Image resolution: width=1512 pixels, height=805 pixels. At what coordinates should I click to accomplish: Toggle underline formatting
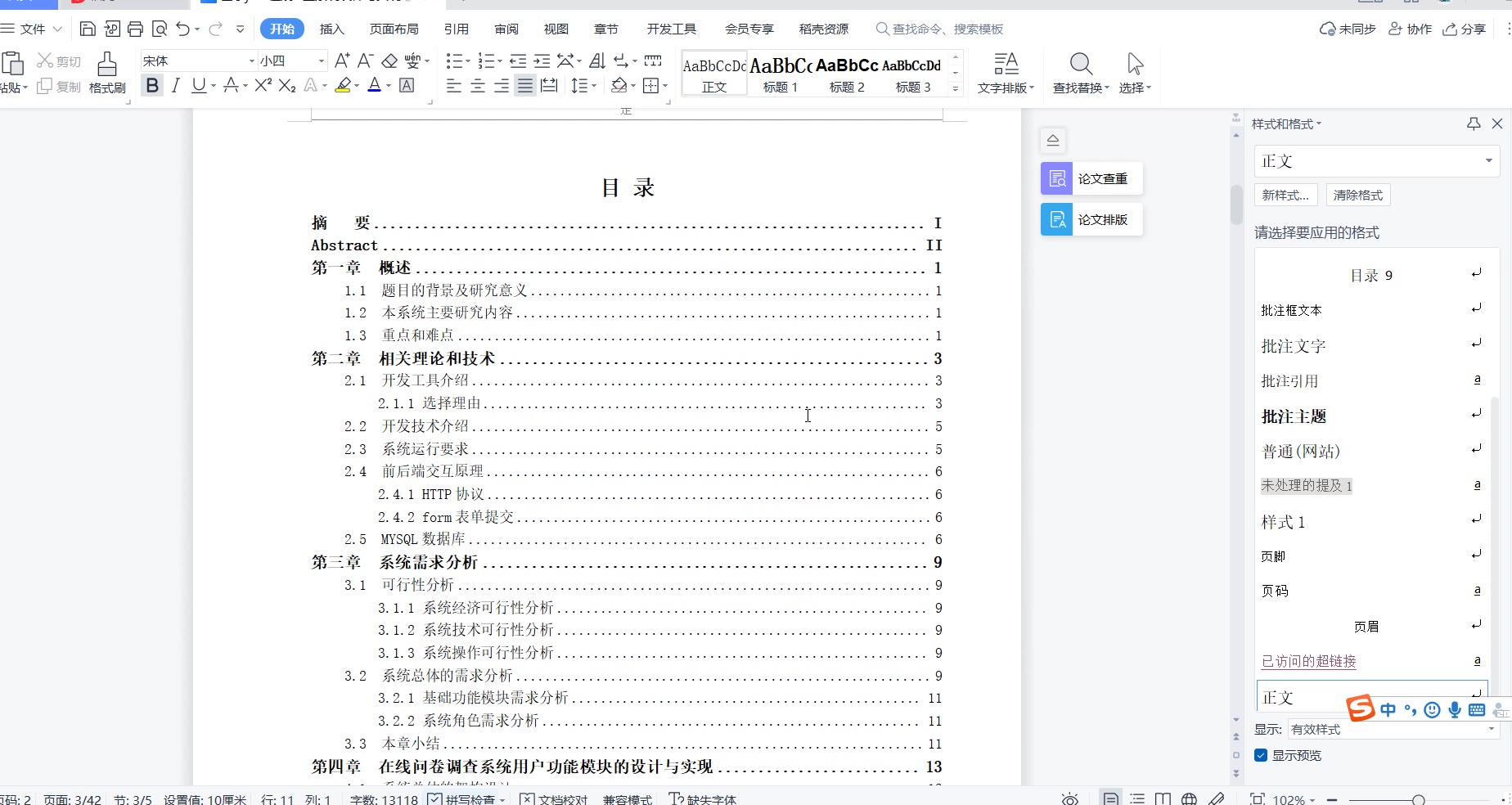[x=199, y=85]
